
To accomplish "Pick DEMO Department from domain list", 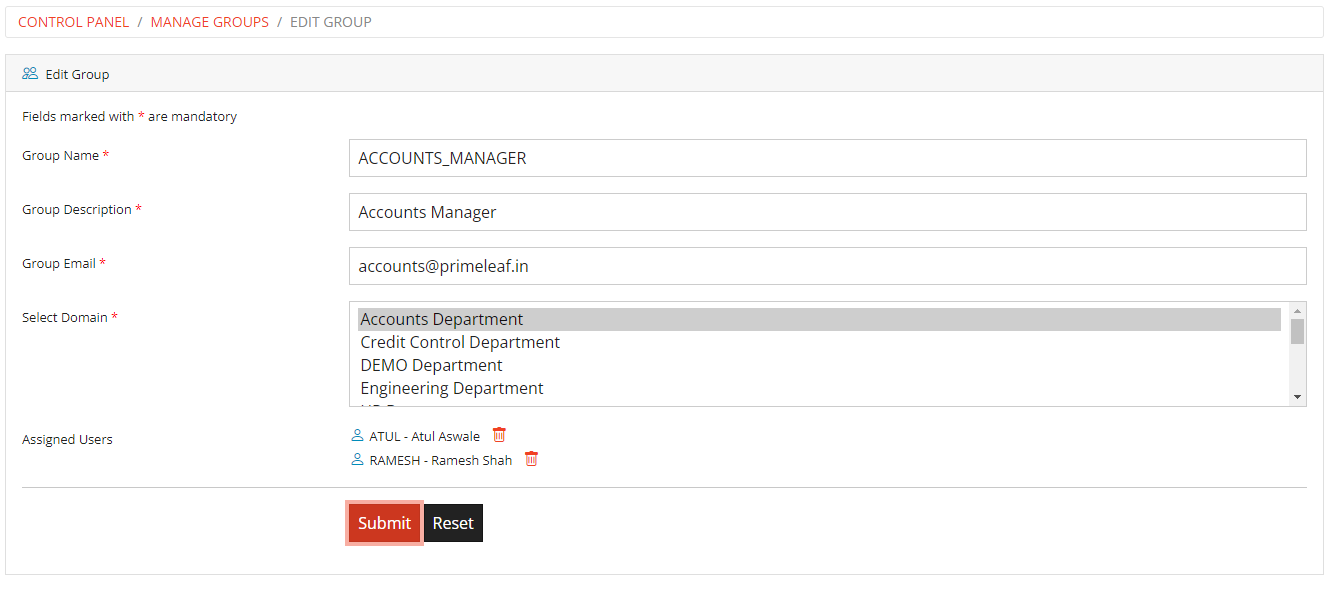I will pos(431,365).
